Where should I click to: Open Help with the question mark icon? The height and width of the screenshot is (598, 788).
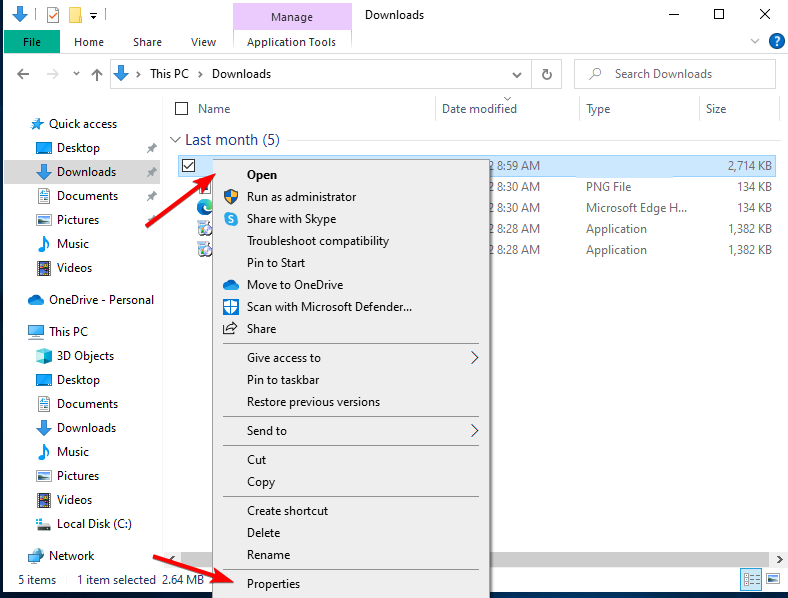click(x=776, y=41)
